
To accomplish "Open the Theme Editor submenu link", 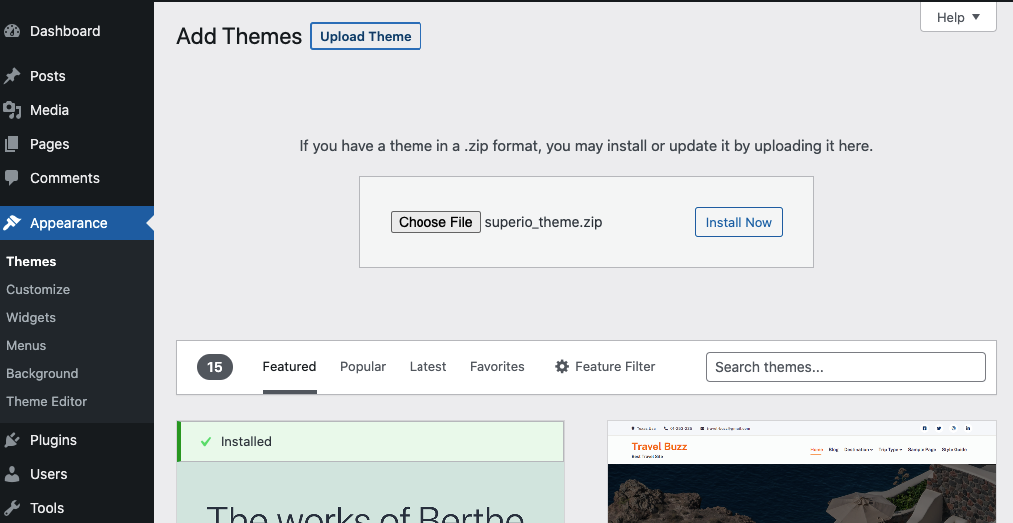I will (47, 401).
